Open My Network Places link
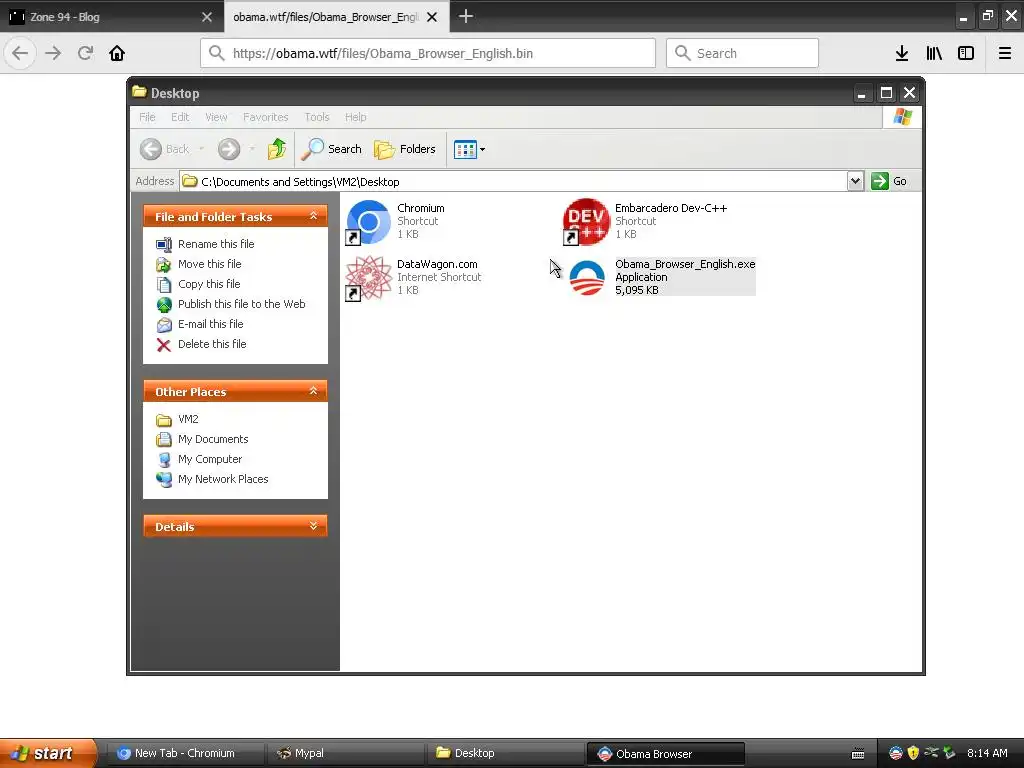This screenshot has width=1024, height=768. pos(212,479)
